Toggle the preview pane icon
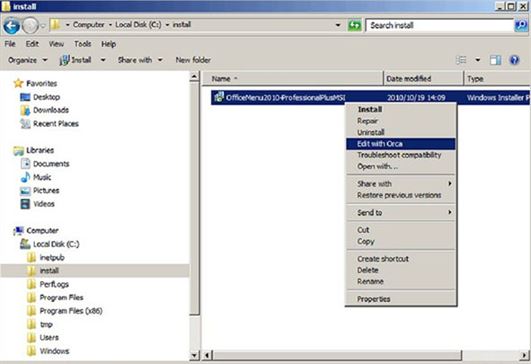 coord(495,60)
